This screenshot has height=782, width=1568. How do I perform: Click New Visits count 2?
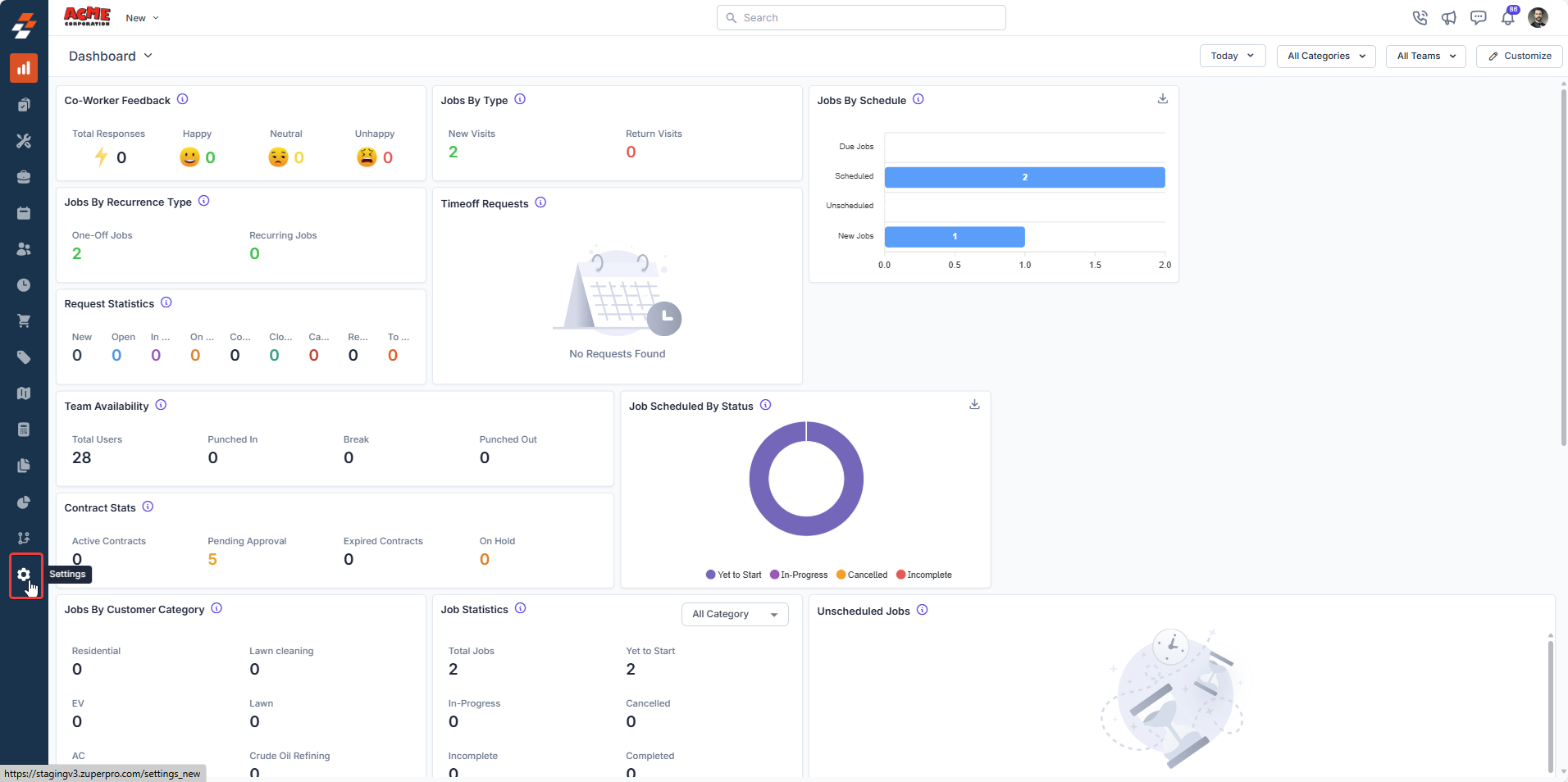click(454, 152)
